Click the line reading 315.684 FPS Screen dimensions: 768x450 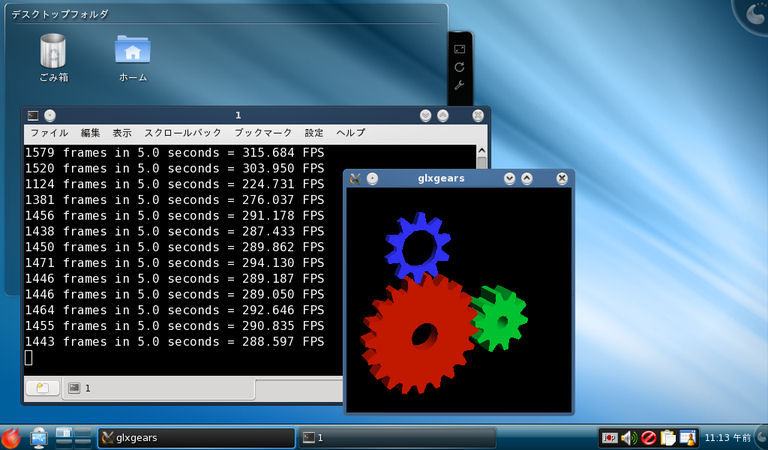[174, 153]
